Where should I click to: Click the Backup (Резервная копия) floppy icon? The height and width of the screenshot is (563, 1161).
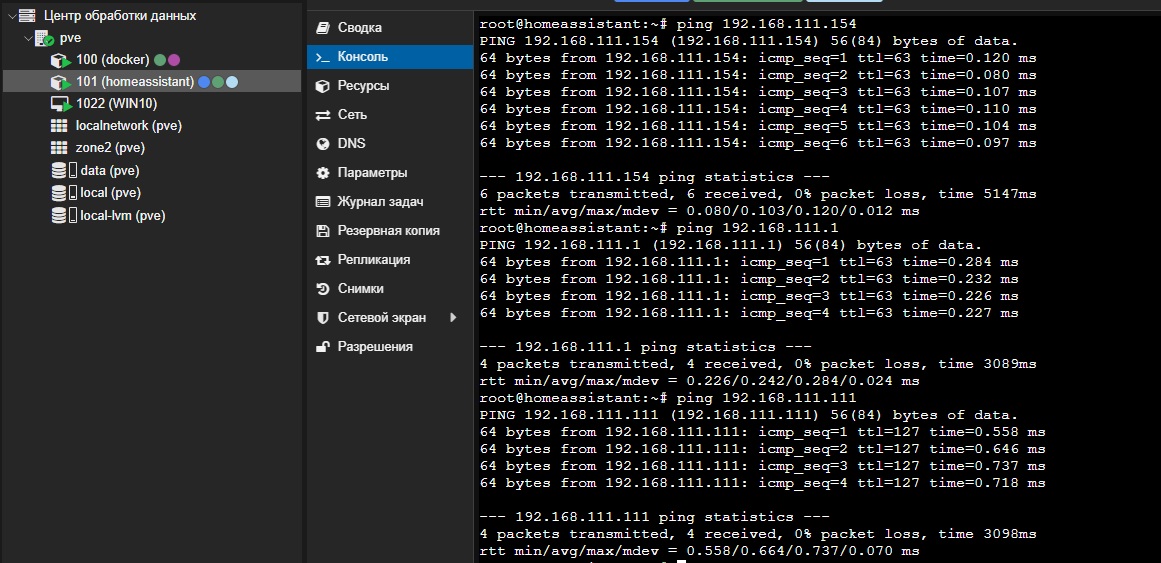pyautogui.click(x=322, y=231)
